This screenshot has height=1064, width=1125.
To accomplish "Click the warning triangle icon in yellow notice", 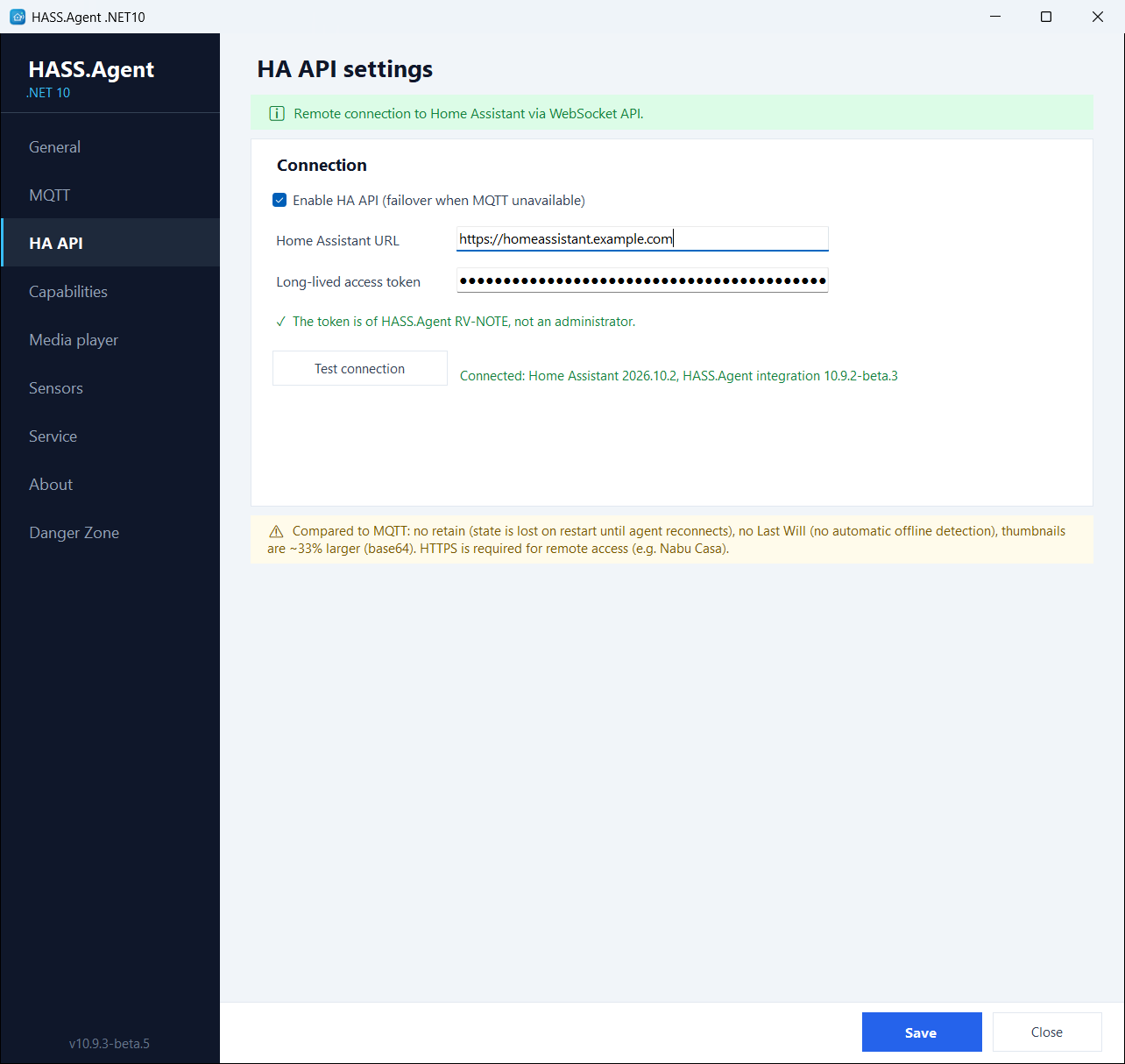I will (x=276, y=531).
